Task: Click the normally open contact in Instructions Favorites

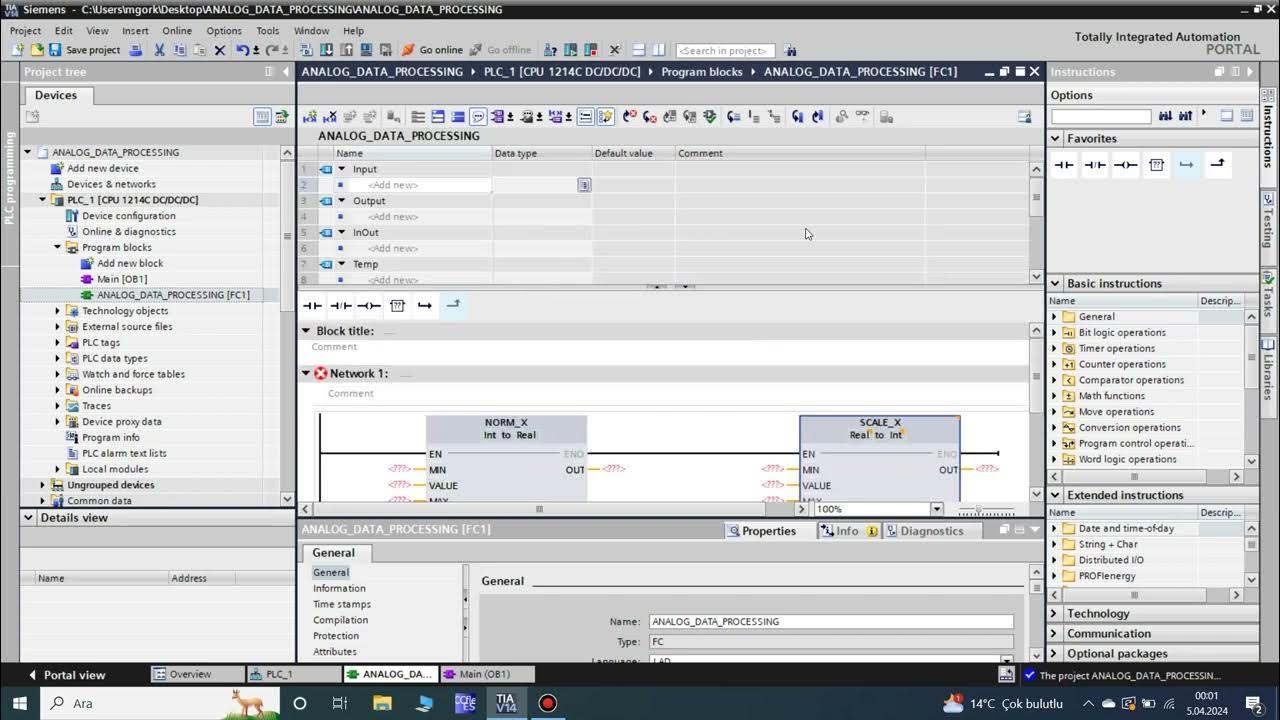Action: point(1064,165)
